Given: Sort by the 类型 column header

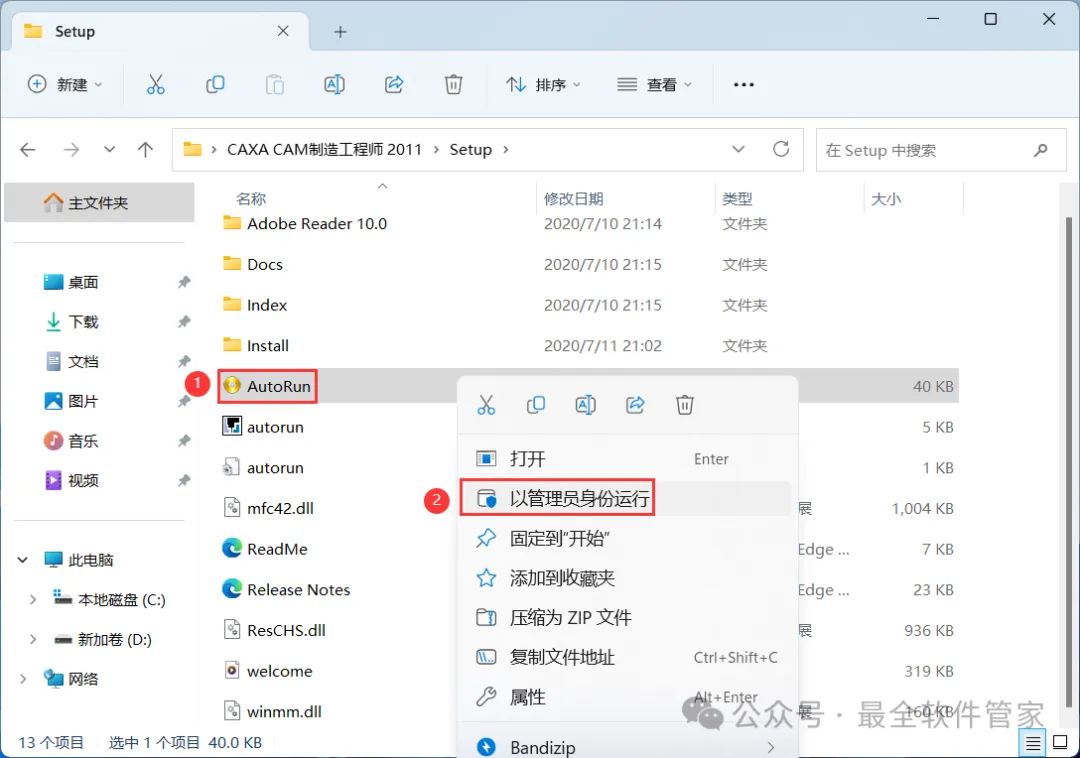Looking at the screenshot, I should click(x=736, y=199).
